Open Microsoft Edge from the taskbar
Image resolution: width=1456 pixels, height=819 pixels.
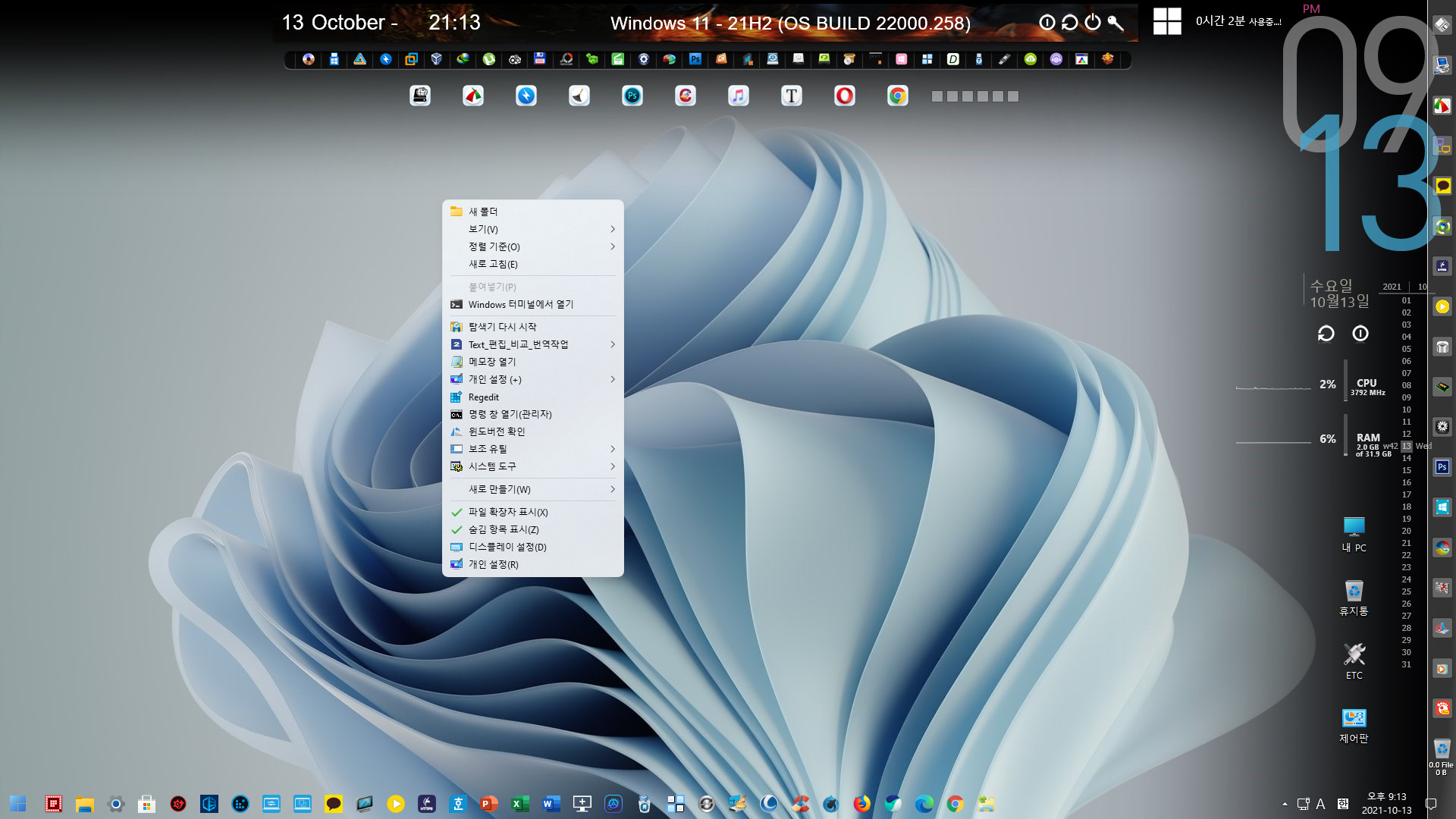(x=924, y=804)
